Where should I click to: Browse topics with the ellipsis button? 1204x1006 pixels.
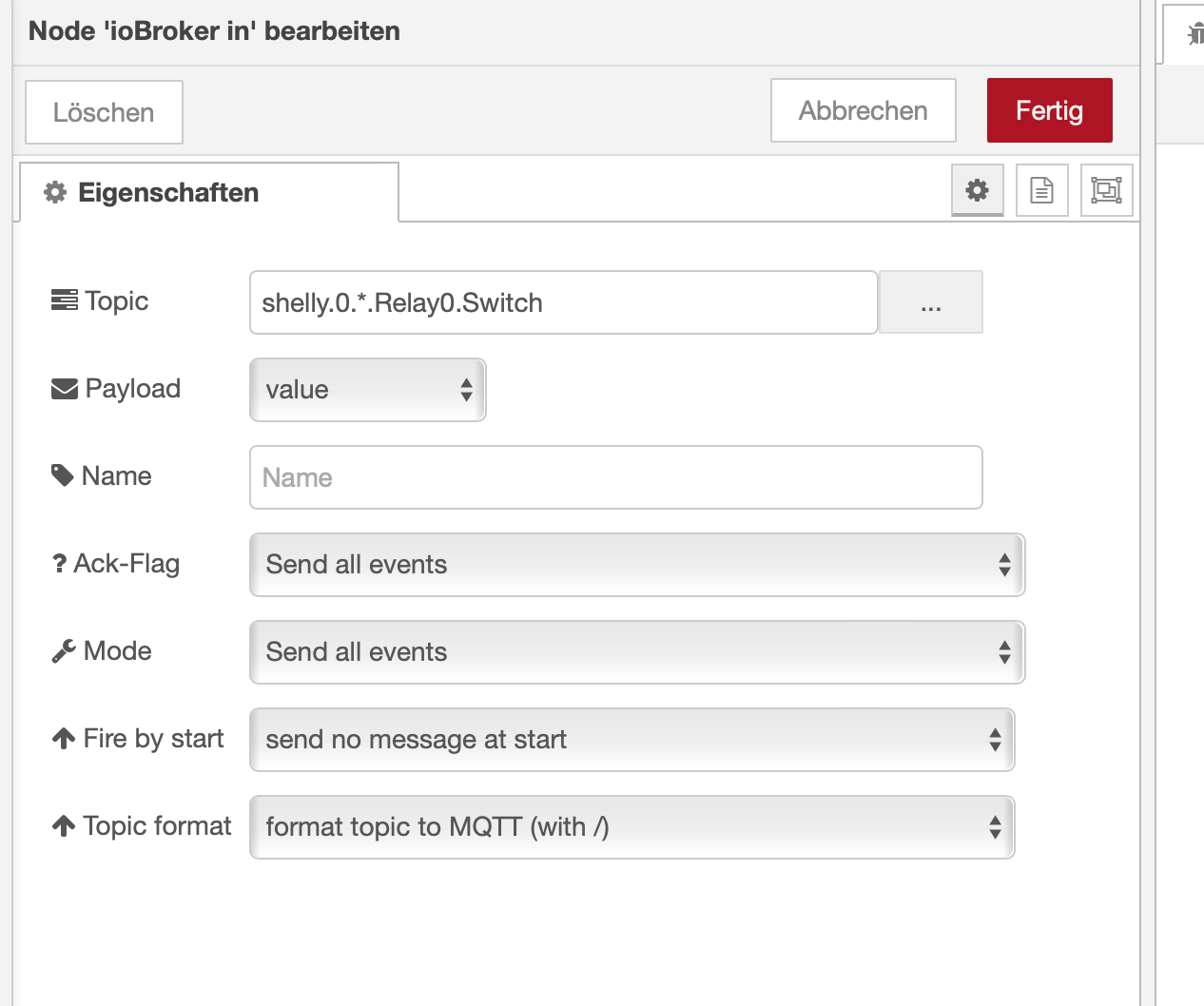[930, 303]
